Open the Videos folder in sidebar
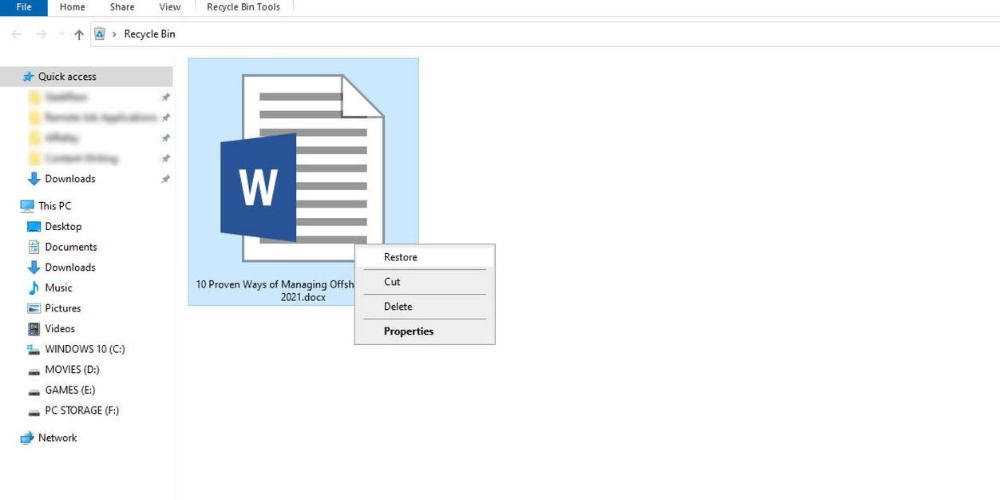The width and height of the screenshot is (1000, 500). coord(60,328)
